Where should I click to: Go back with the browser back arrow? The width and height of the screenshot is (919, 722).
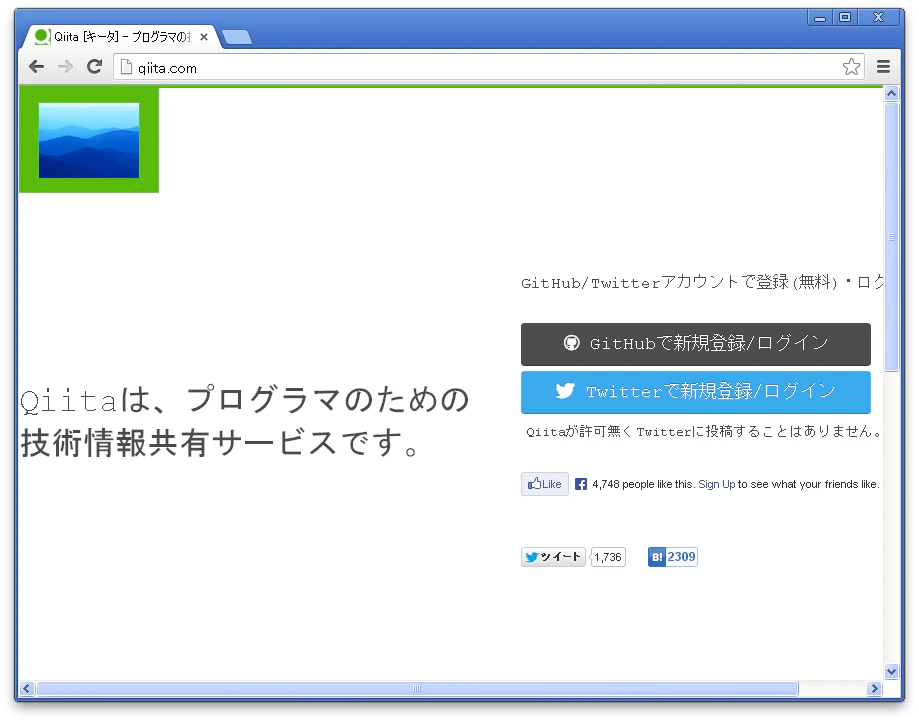click(36, 67)
